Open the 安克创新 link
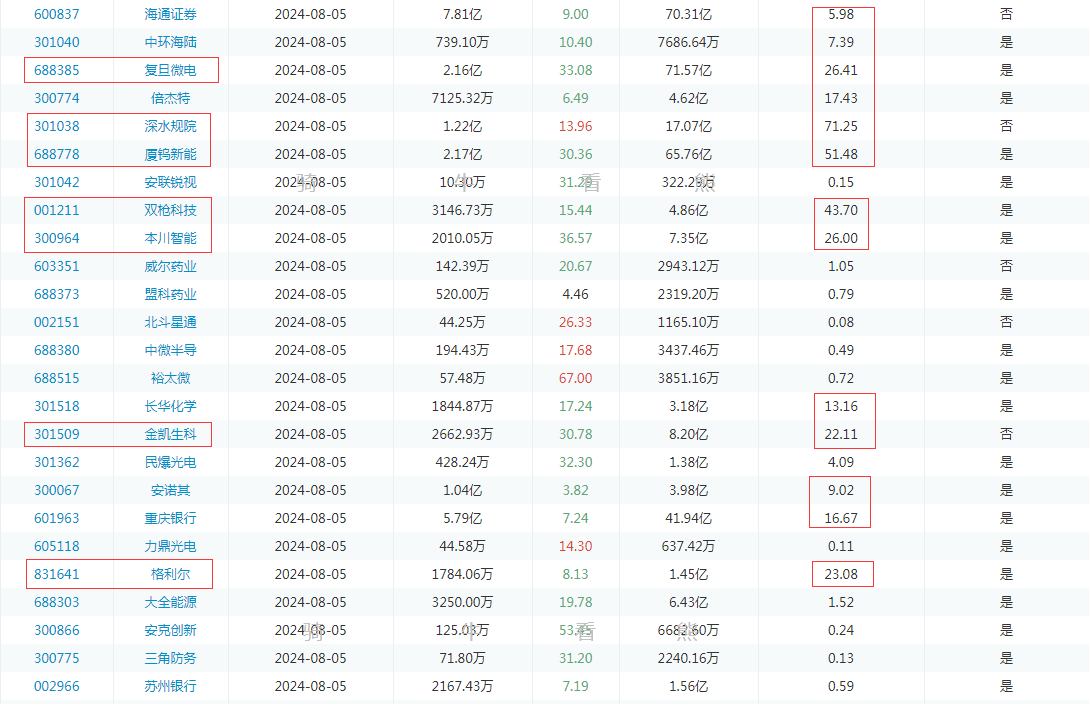This screenshot has height=704, width=1089. pyautogui.click(x=170, y=630)
